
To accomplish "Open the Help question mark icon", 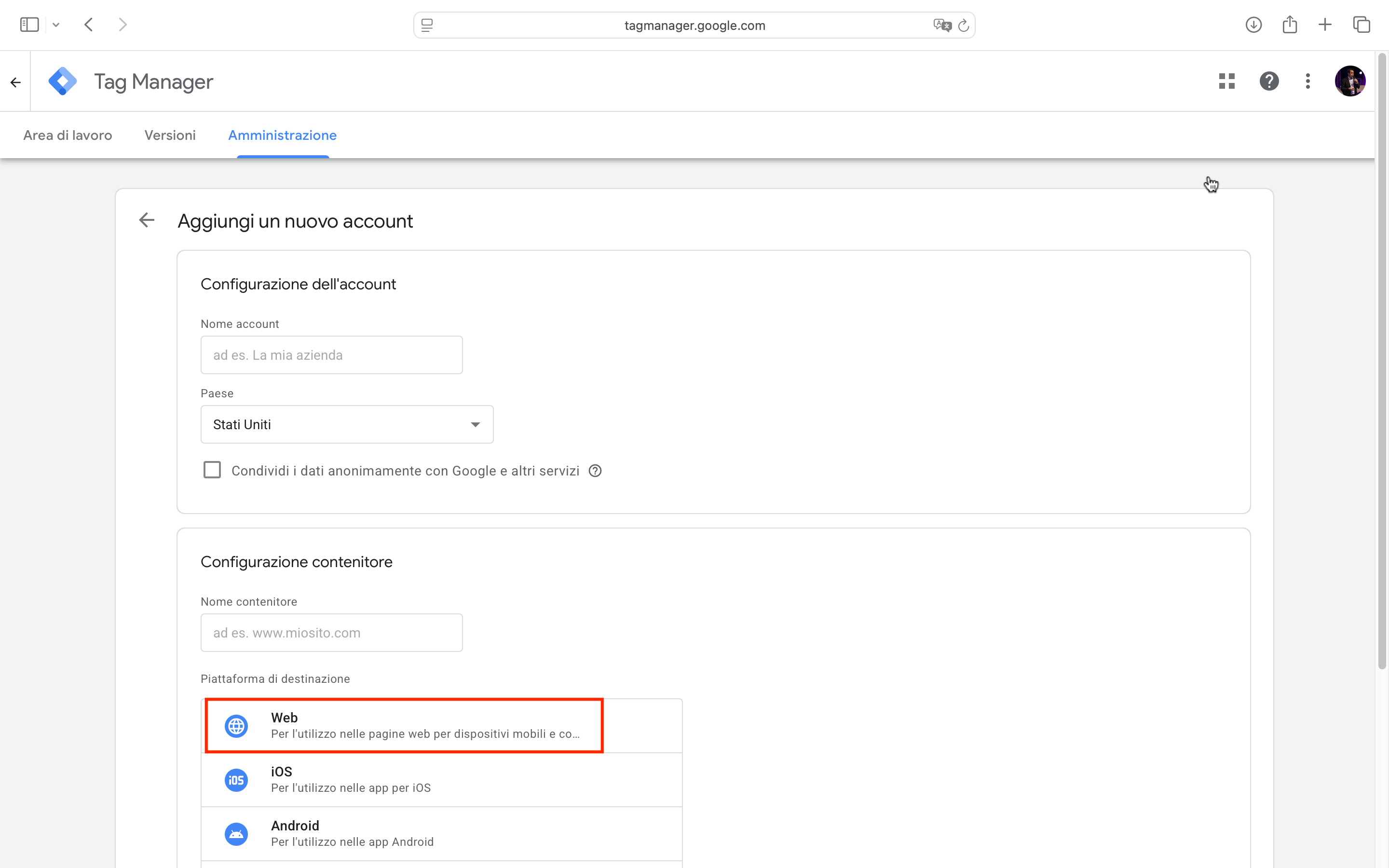I will coord(1269,81).
